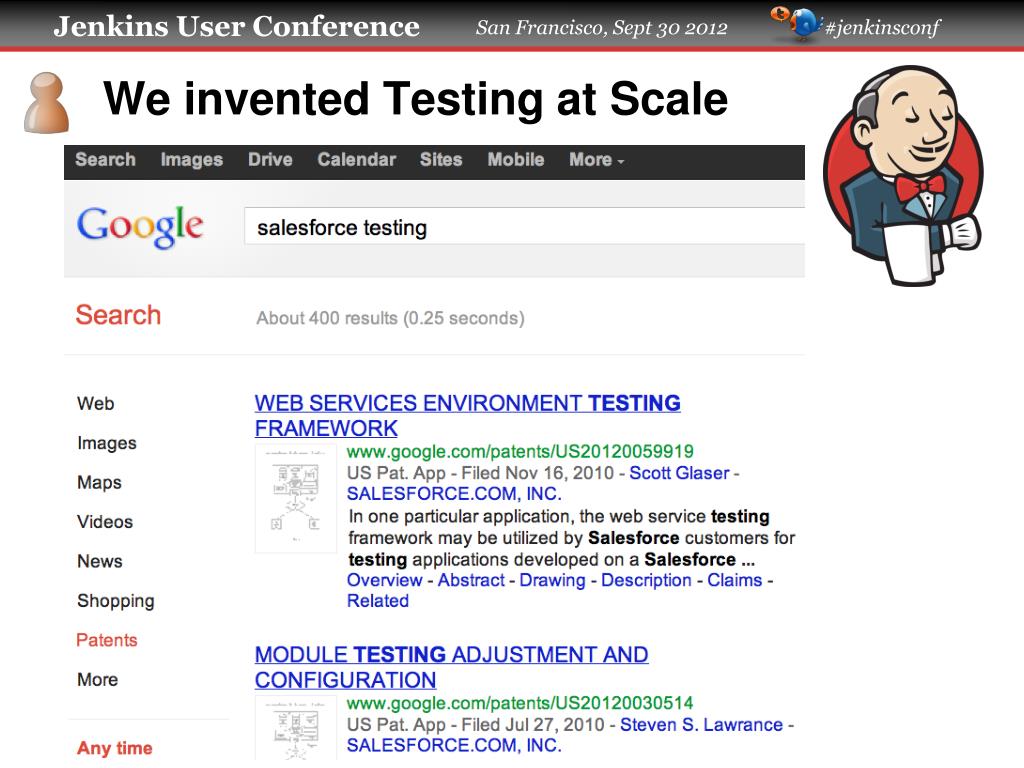This screenshot has height=768, width=1024.
Task: Open patent thumbnail for US20120030514
Action: tap(295, 728)
